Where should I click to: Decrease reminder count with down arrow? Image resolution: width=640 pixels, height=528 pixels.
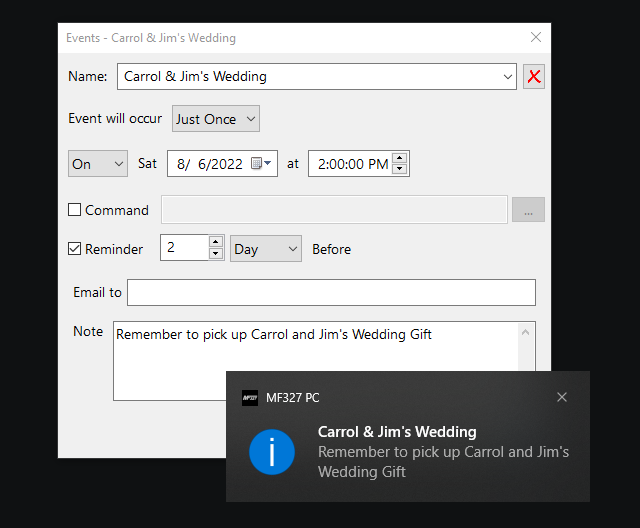click(216, 253)
